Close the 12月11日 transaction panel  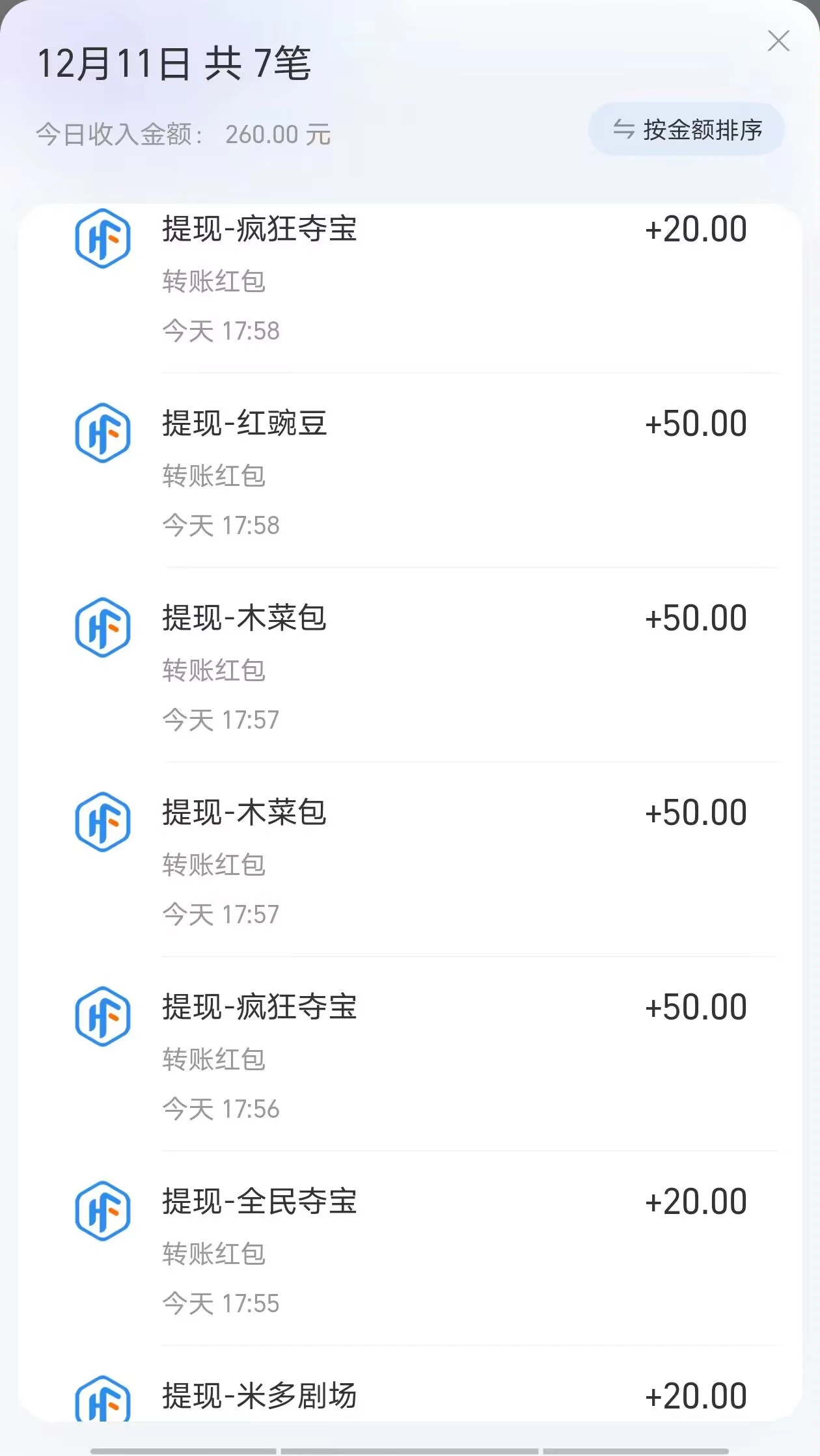778,41
